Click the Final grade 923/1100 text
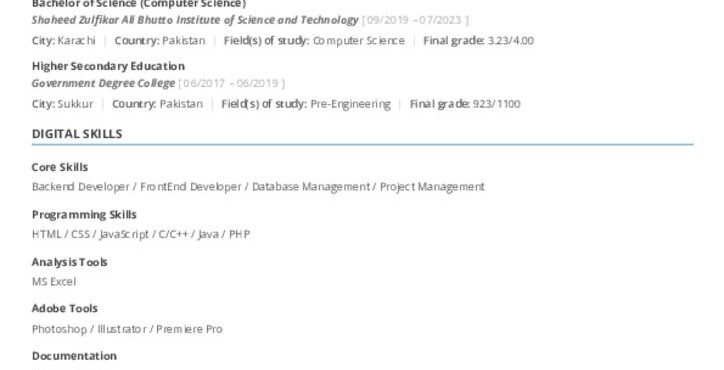This screenshot has width=724, height=370. tap(465, 104)
